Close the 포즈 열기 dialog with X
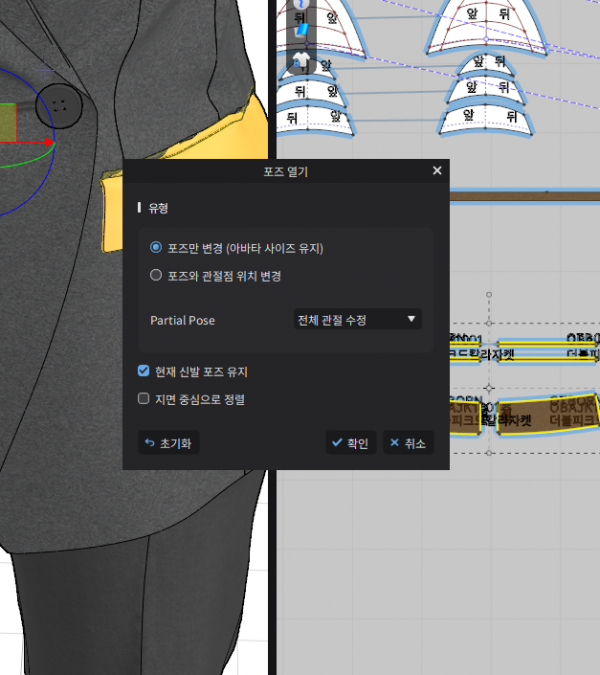 437,171
